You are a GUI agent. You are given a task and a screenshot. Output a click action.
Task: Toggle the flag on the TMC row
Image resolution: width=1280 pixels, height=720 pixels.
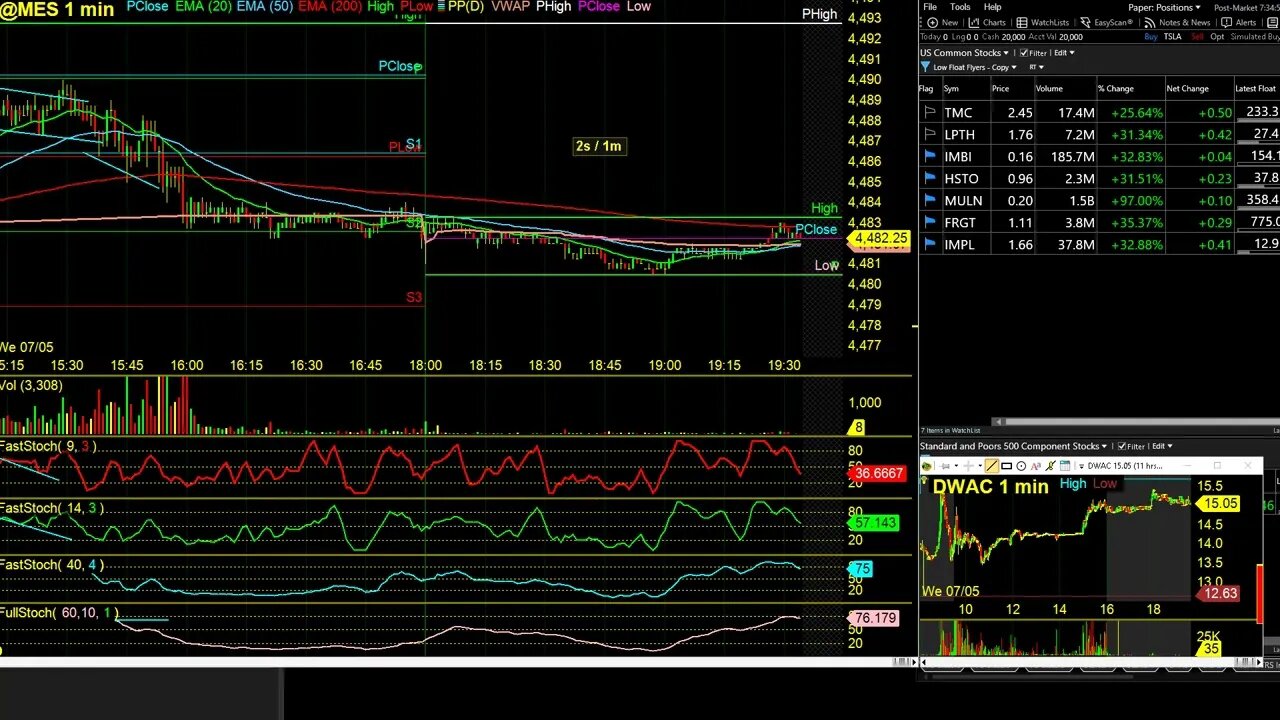(x=930, y=113)
